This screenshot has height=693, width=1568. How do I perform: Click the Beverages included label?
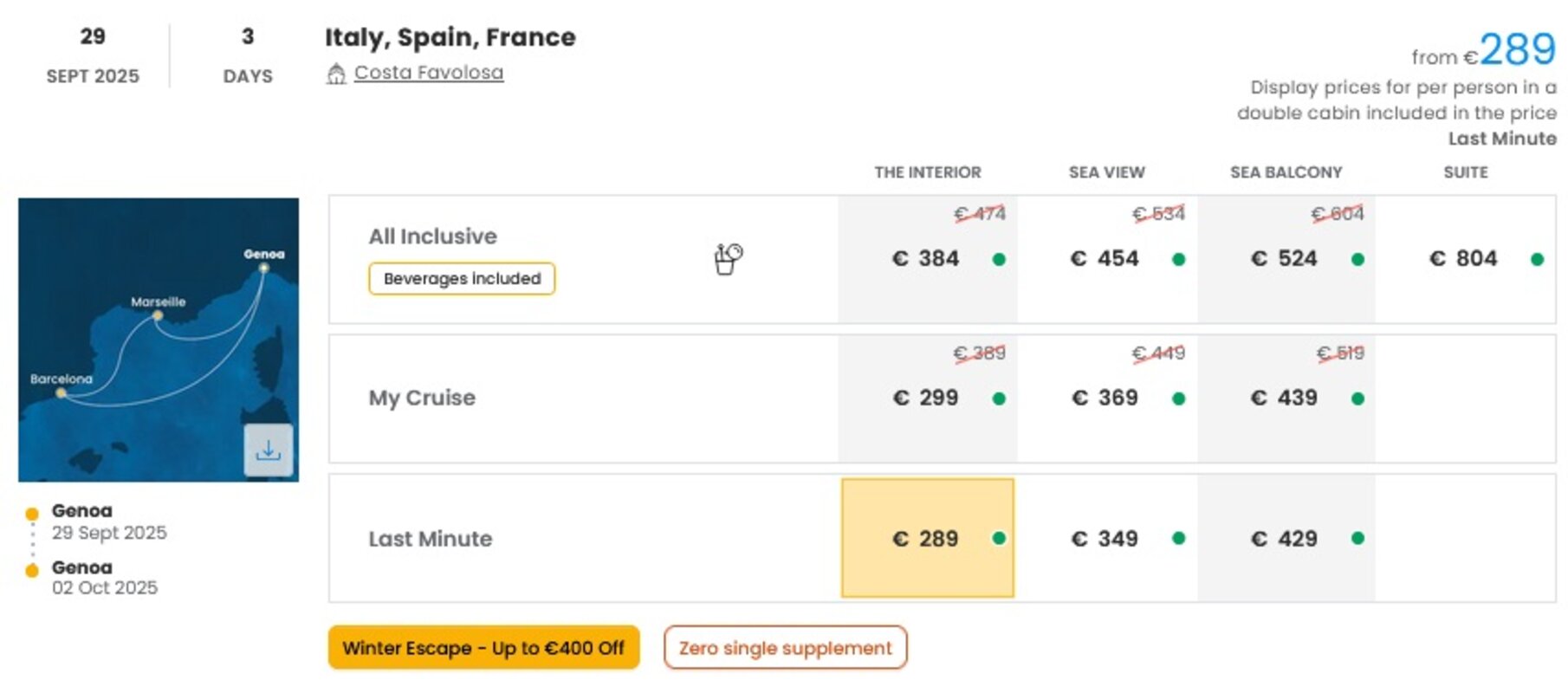(x=462, y=279)
